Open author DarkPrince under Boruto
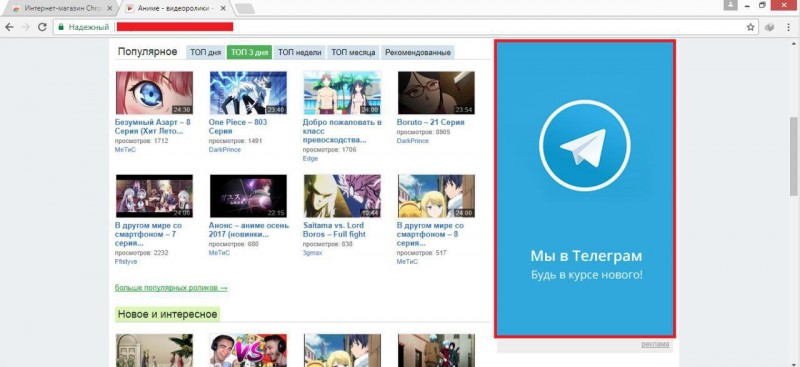This screenshot has height=367, width=800. coord(412,141)
